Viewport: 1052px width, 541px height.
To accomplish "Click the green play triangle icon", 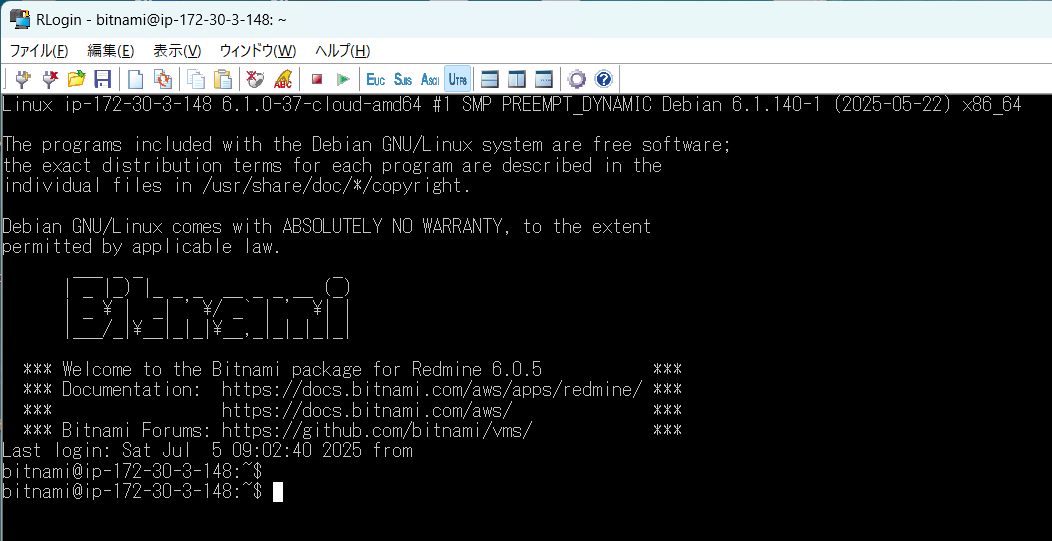I will (x=344, y=79).
